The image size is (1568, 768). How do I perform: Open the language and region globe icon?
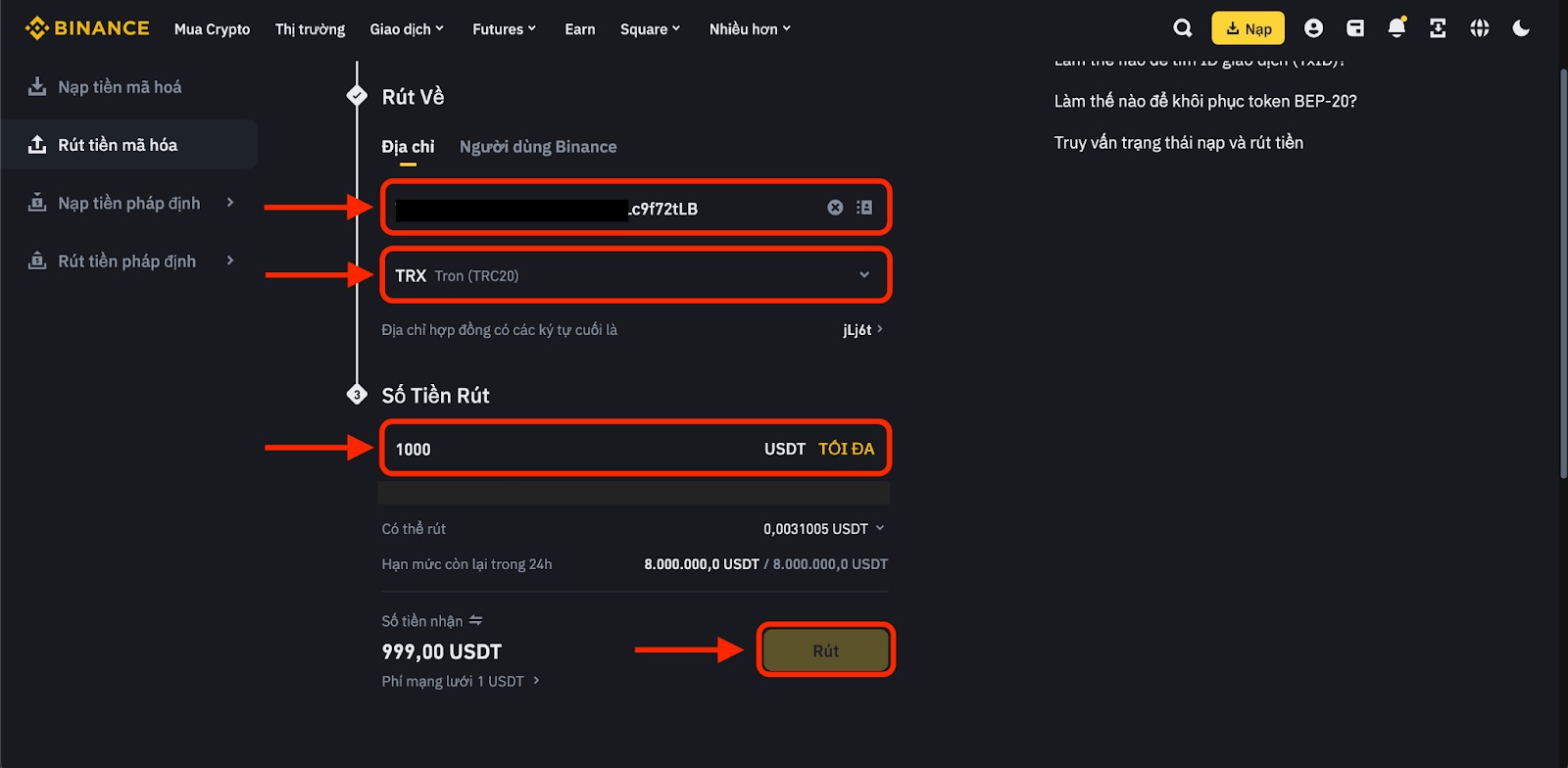coord(1479,27)
